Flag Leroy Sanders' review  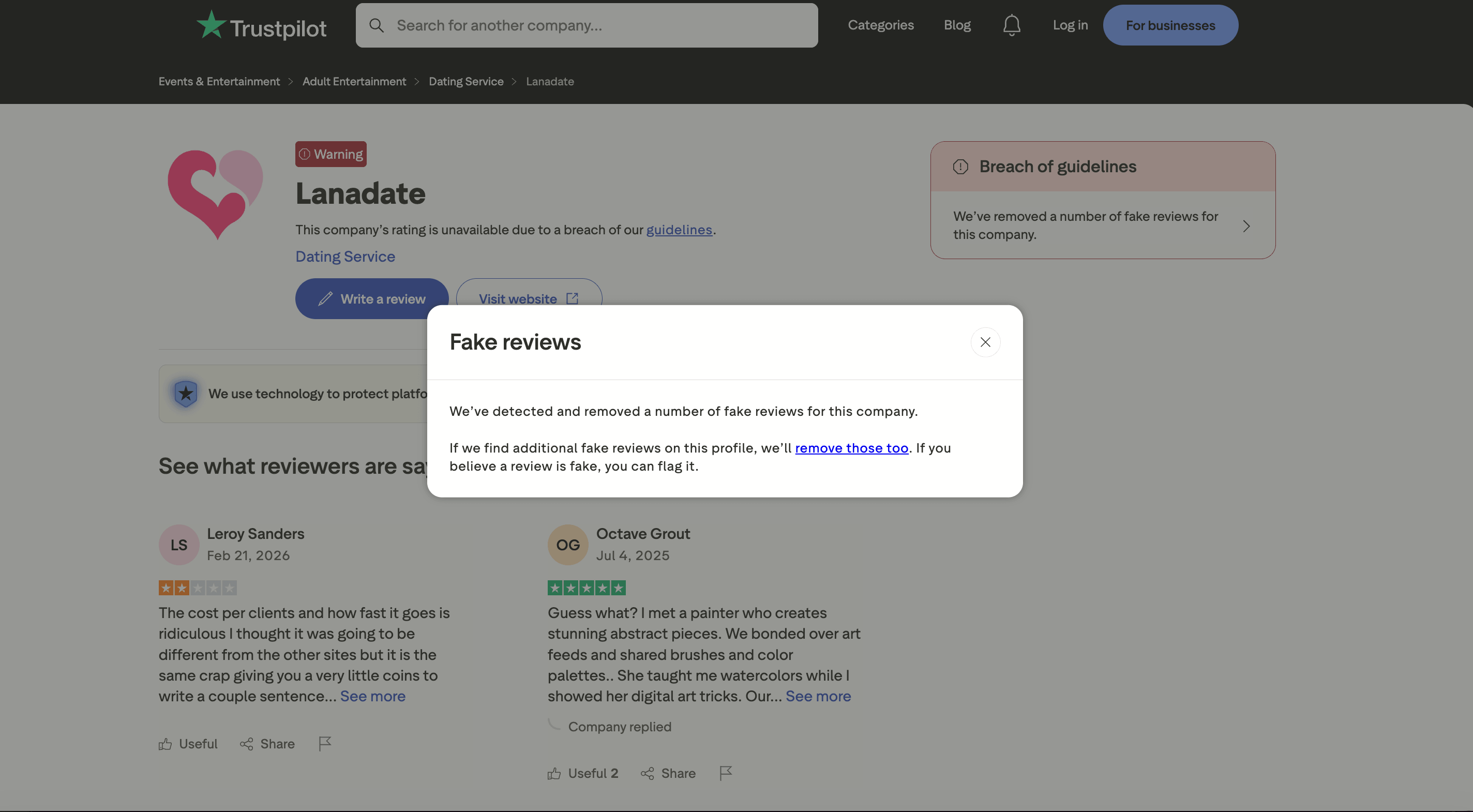pyautogui.click(x=324, y=743)
